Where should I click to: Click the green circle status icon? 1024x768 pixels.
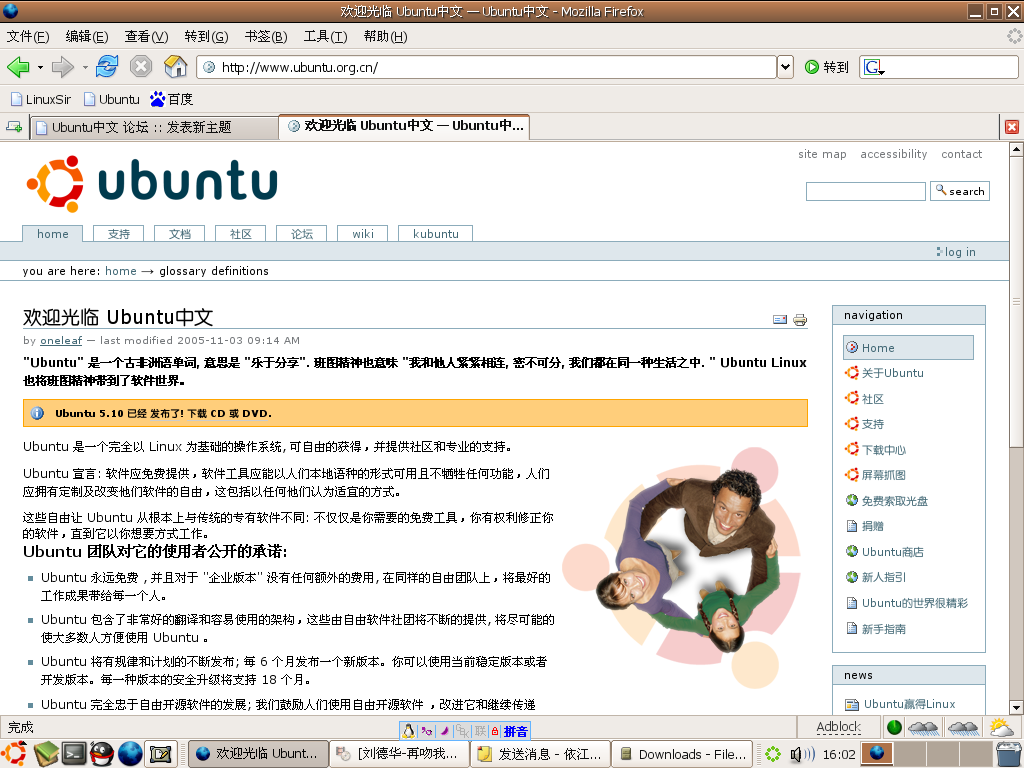tap(894, 727)
